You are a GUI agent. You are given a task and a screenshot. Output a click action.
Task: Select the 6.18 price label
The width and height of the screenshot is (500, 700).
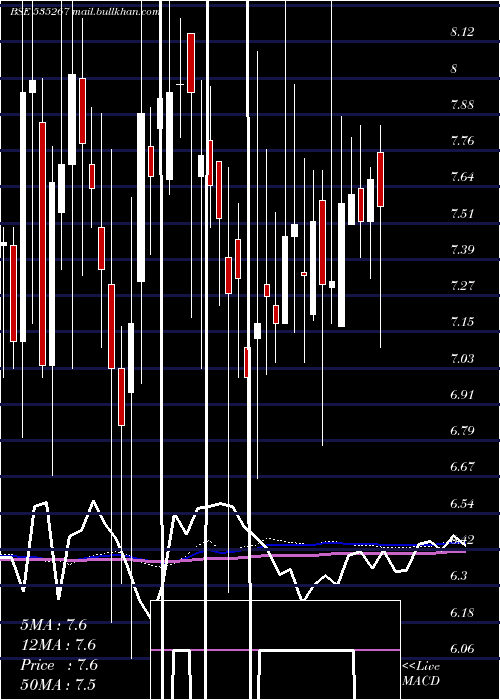pyautogui.click(x=462, y=612)
